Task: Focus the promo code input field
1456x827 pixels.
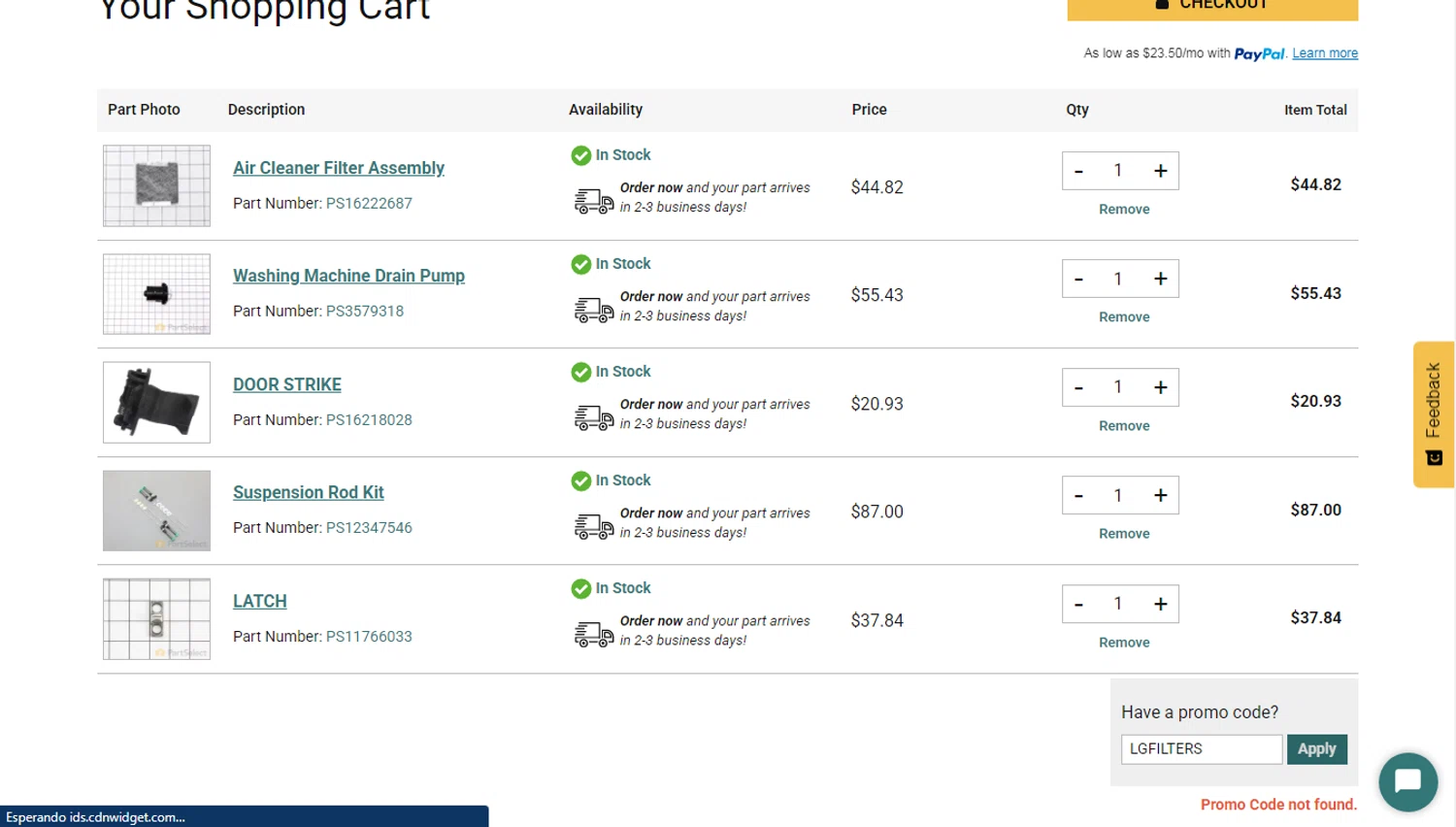Action: 1201,749
